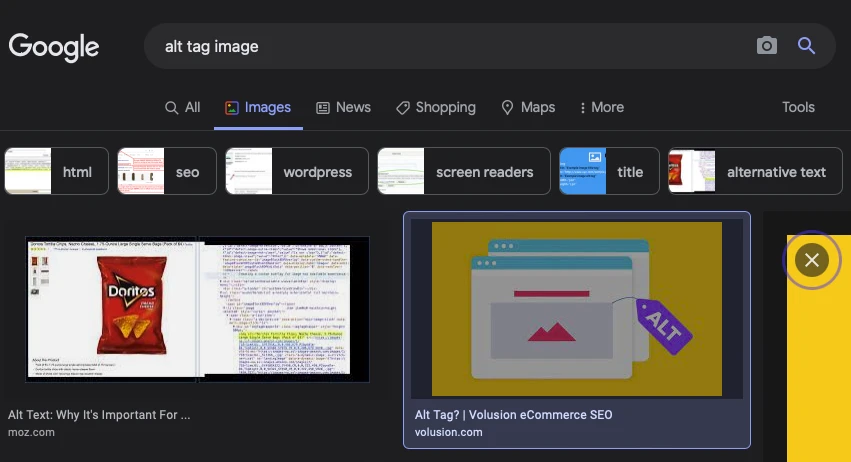Pick the alternative text chip
This screenshot has width=851, height=462.
(x=755, y=171)
